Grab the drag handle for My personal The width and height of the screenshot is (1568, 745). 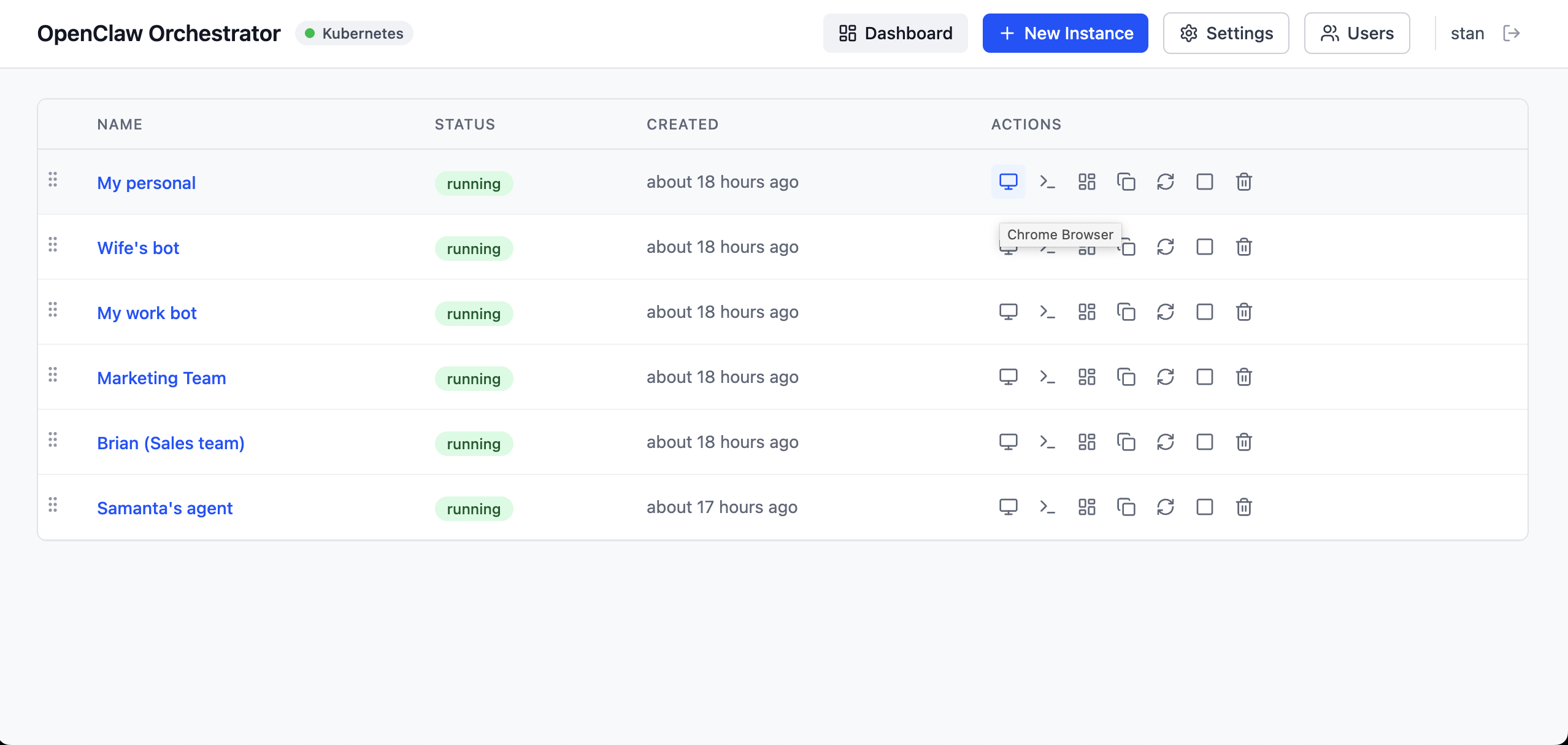[53, 179]
